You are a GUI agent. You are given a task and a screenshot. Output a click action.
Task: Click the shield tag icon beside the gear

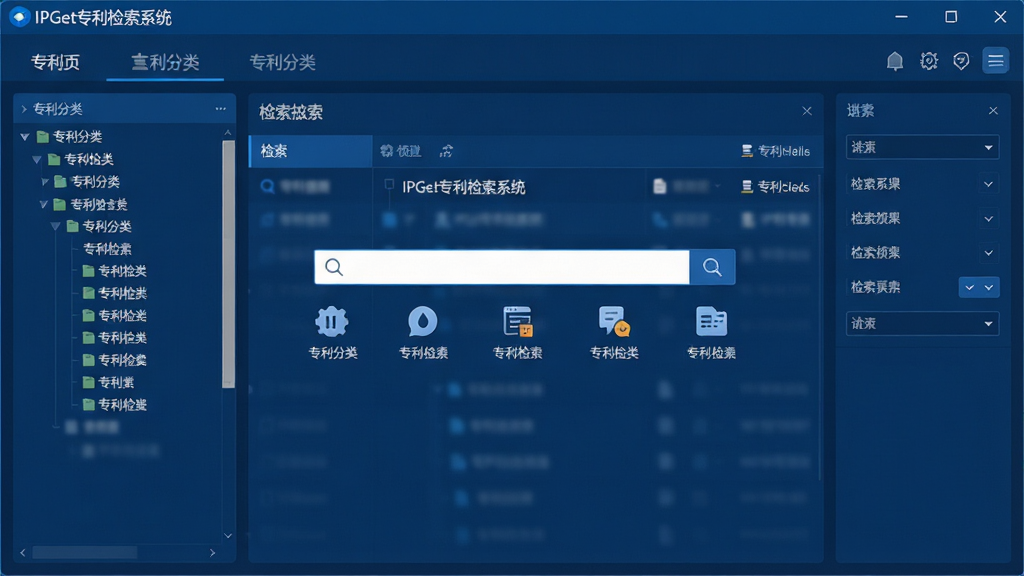click(x=961, y=61)
